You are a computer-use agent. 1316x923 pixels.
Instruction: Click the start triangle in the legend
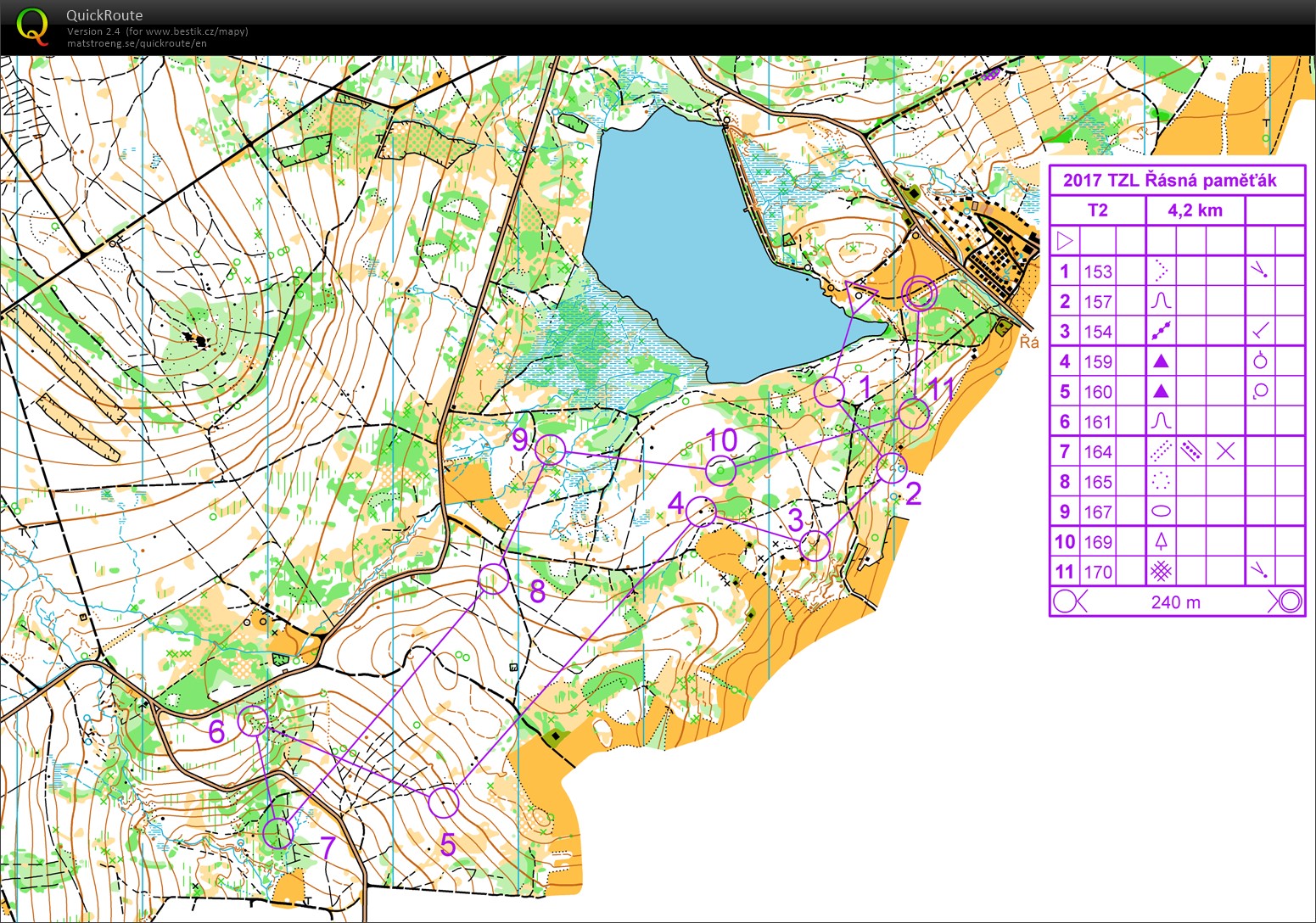click(1065, 241)
